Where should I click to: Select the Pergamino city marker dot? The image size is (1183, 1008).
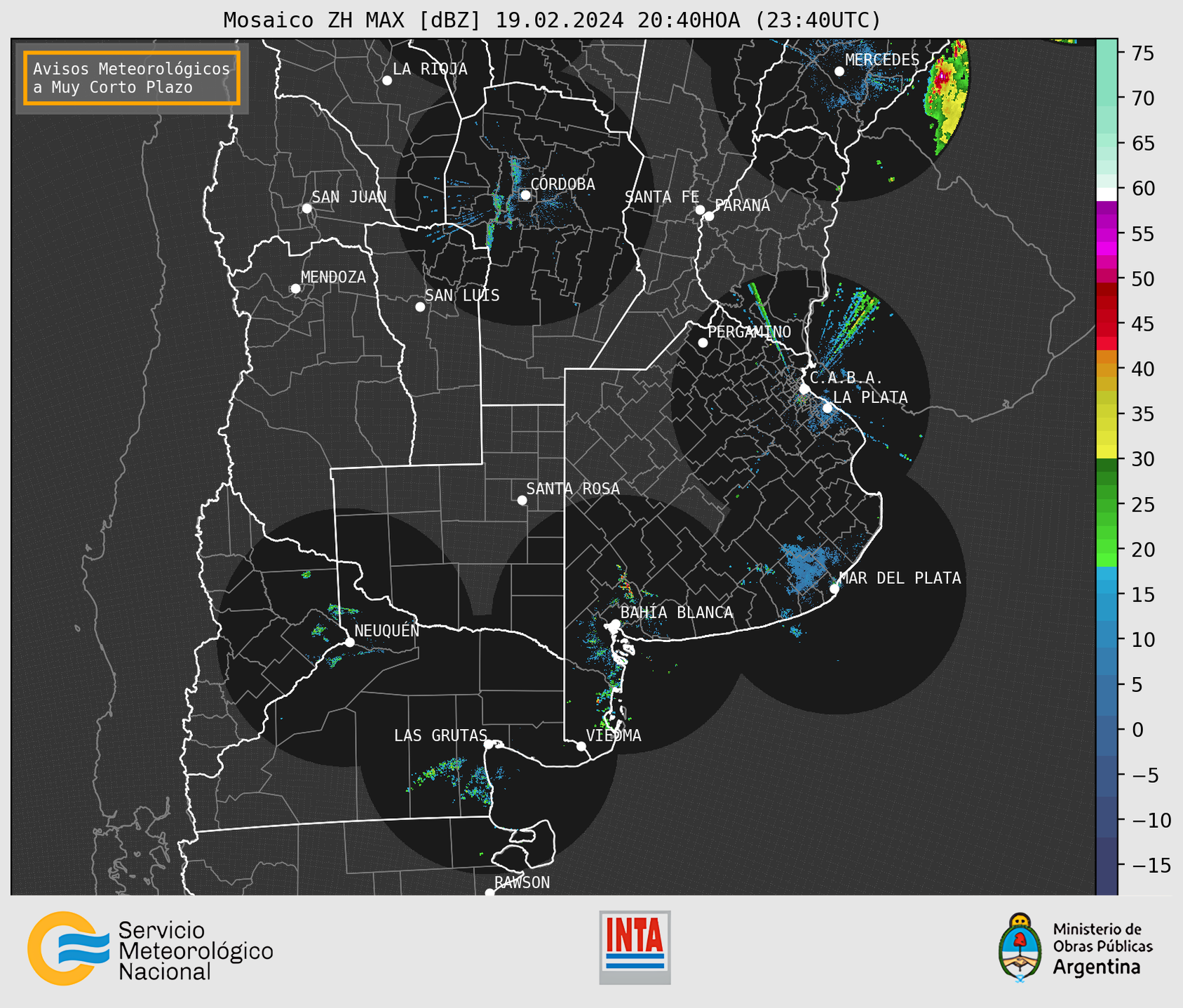click(x=703, y=343)
